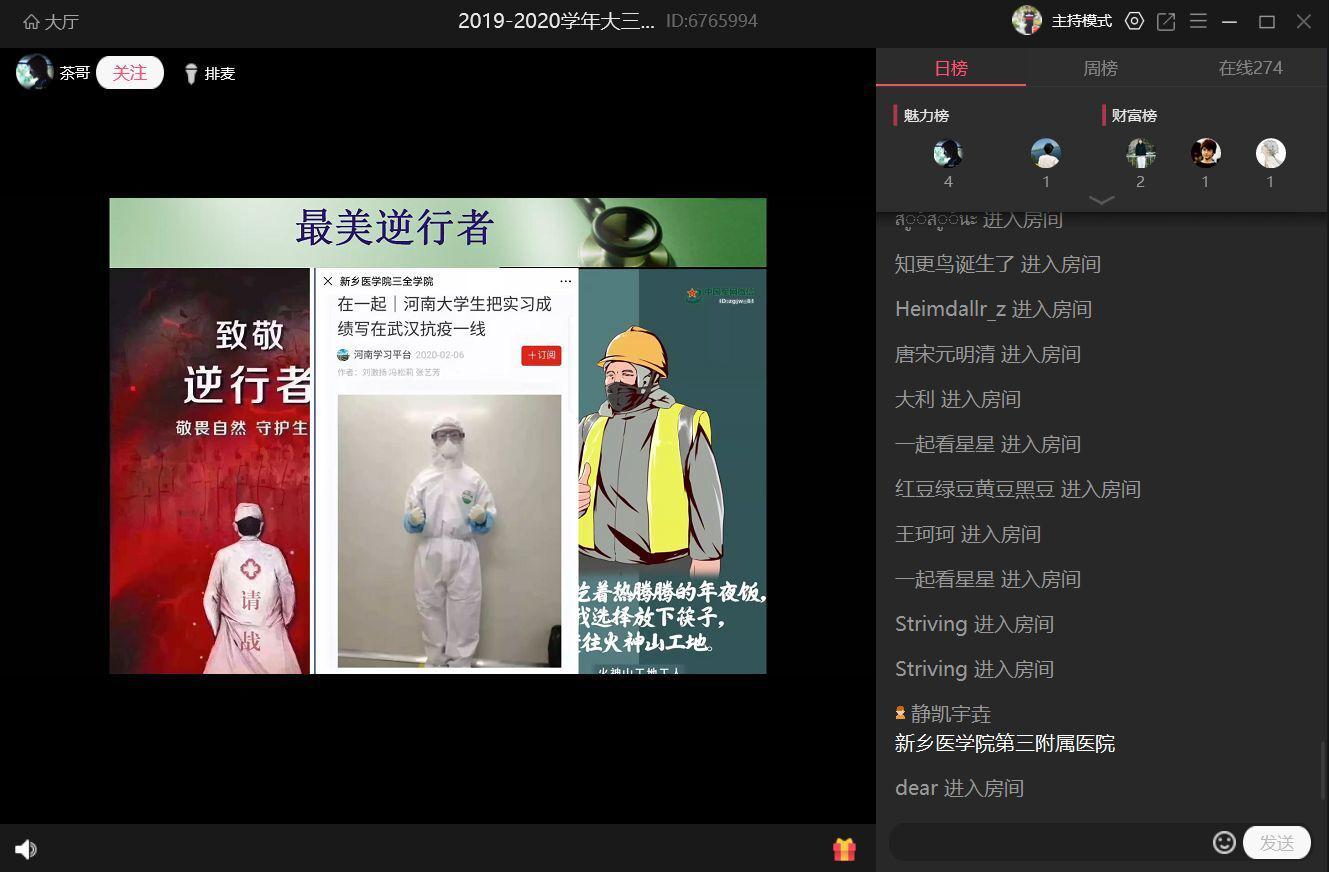Collapse ranking panel with chevron arrow
Image resolution: width=1329 pixels, height=872 pixels.
[1101, 200]
